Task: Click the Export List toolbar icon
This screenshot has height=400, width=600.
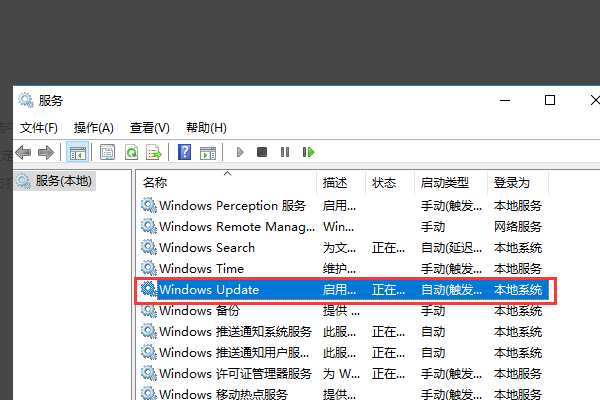Action: click(x=154, y=152)
